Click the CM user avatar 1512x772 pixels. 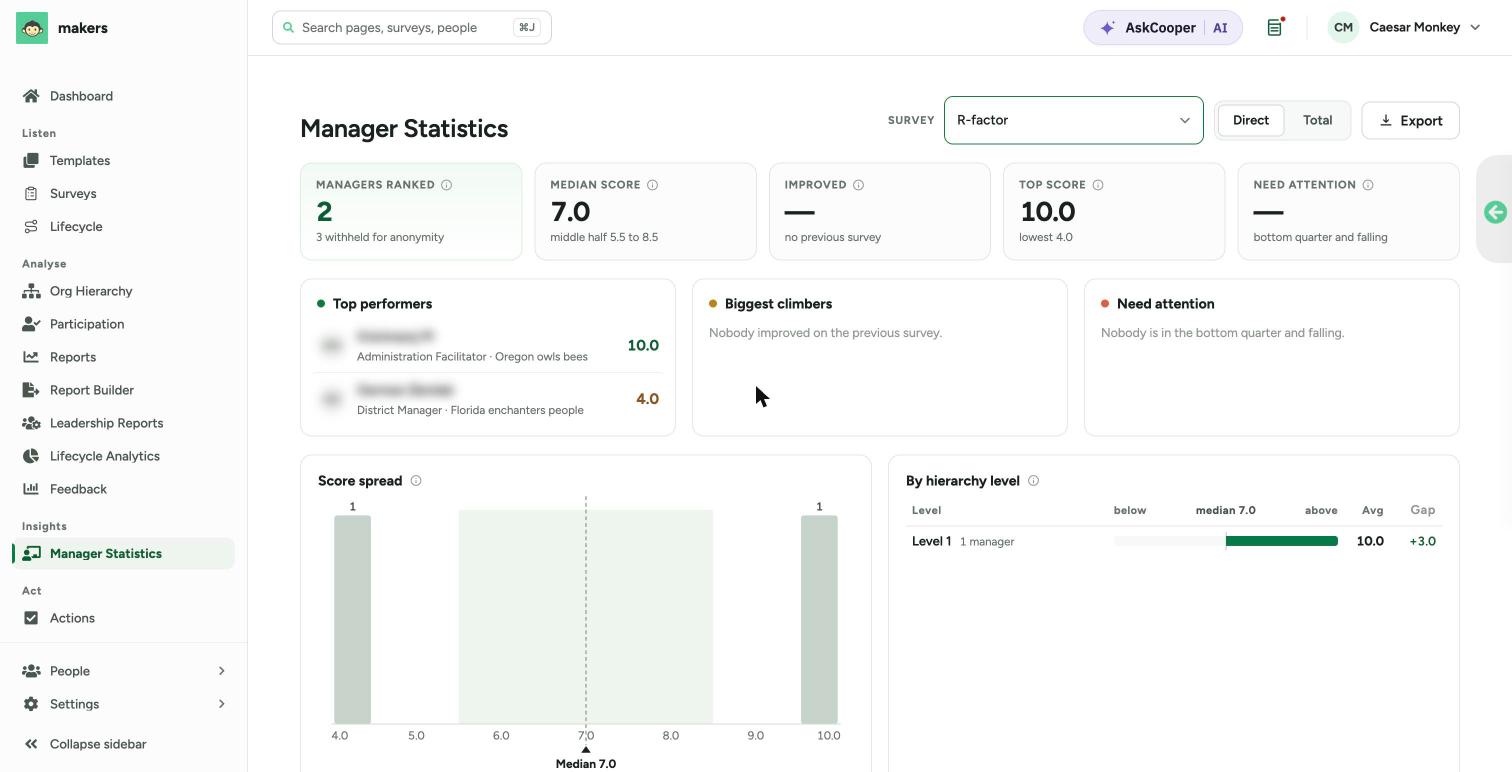pos(1343,28)
